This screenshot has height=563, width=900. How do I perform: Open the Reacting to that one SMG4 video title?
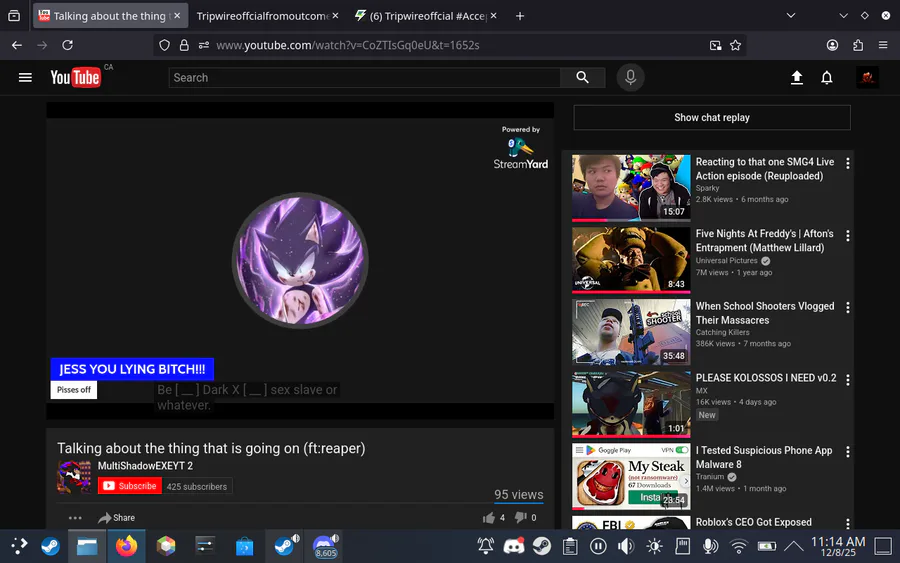765,169
